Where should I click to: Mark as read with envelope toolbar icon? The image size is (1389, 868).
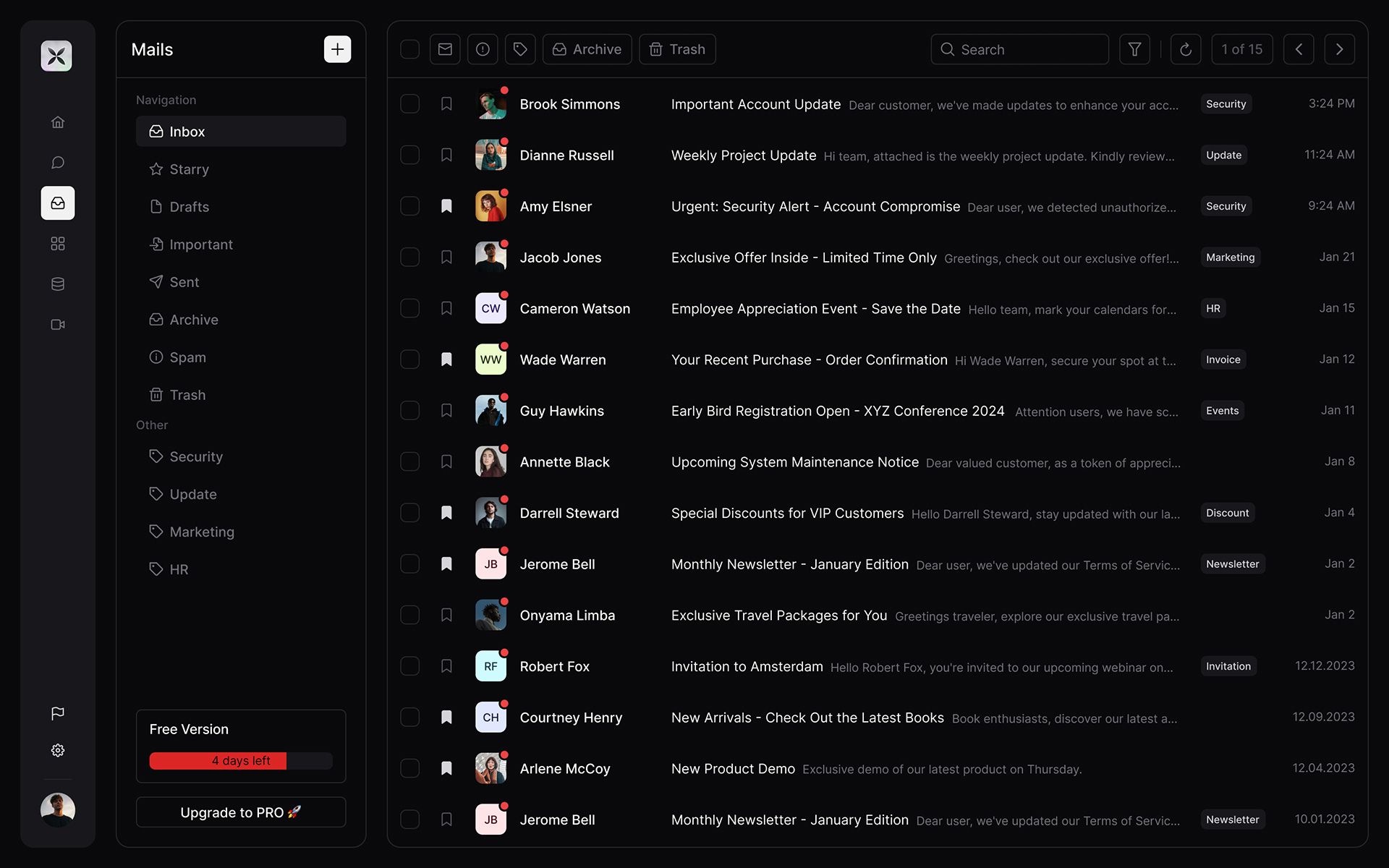tap(445, 49)
